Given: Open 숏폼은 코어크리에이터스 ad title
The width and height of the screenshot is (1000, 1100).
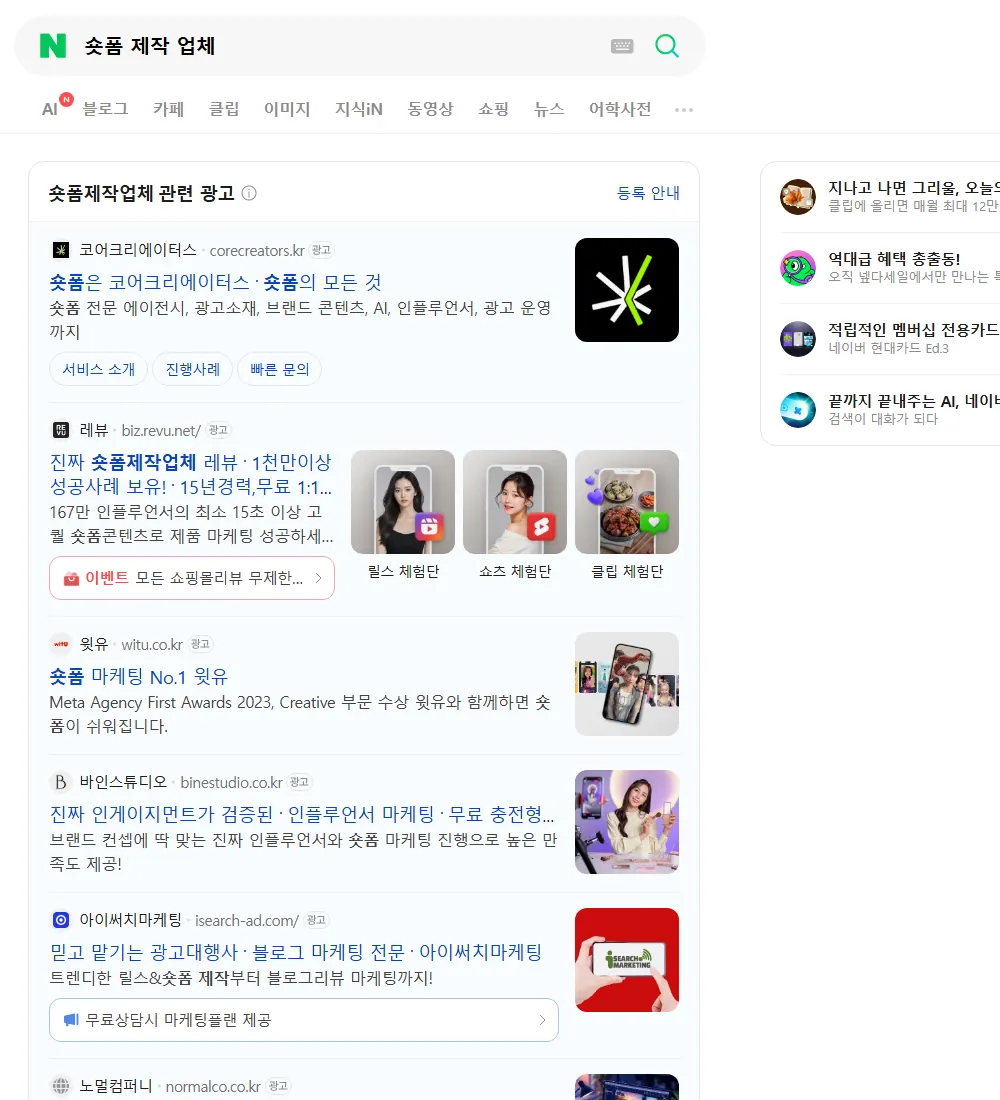Looking at the screenshot, I should click(x=215, y=282).
